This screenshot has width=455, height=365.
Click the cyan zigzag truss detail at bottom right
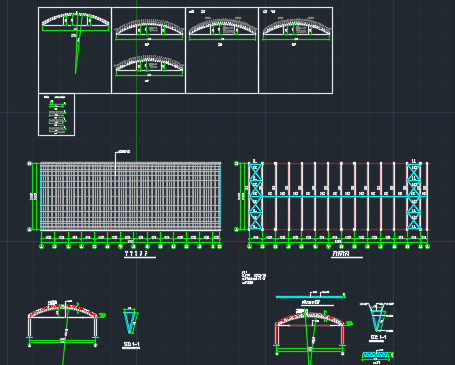coord(377,356)
